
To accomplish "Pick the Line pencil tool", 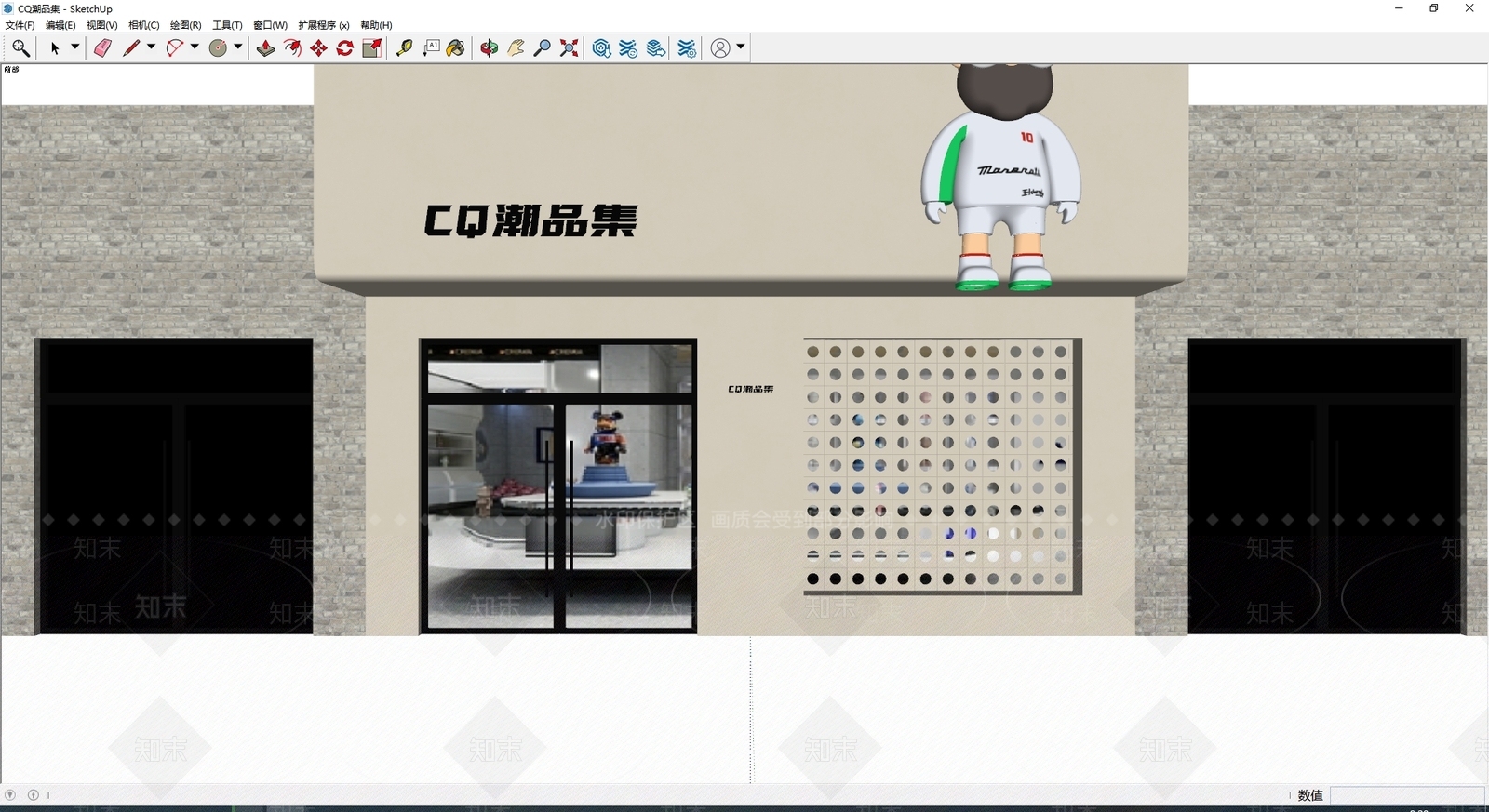I will click(x=131, y=48).
